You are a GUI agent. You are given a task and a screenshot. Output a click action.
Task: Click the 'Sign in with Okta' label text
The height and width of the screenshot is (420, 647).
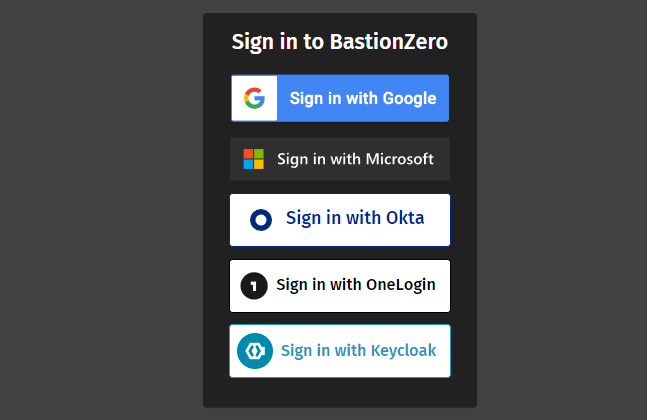click(x=355, y=218)
